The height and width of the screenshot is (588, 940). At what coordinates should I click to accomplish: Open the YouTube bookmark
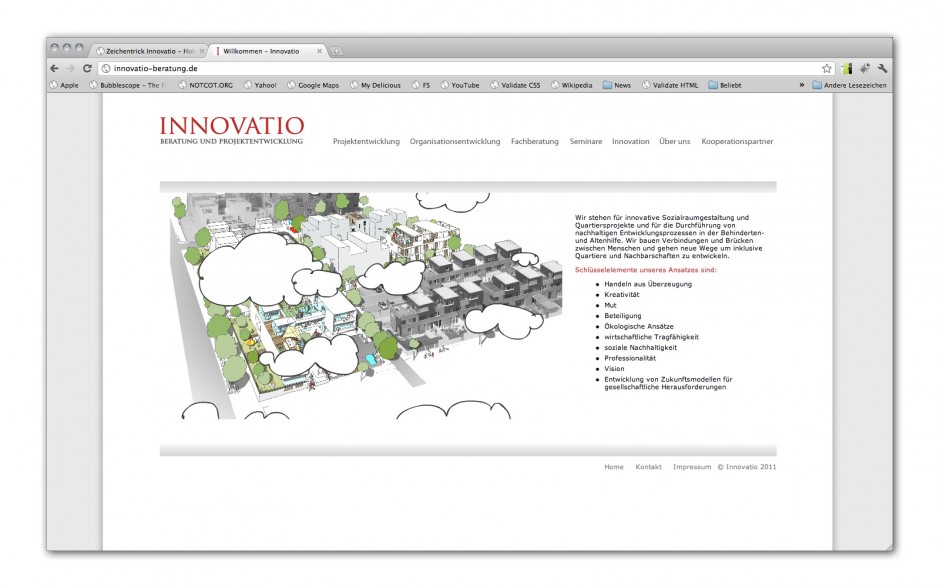[460, 85]
